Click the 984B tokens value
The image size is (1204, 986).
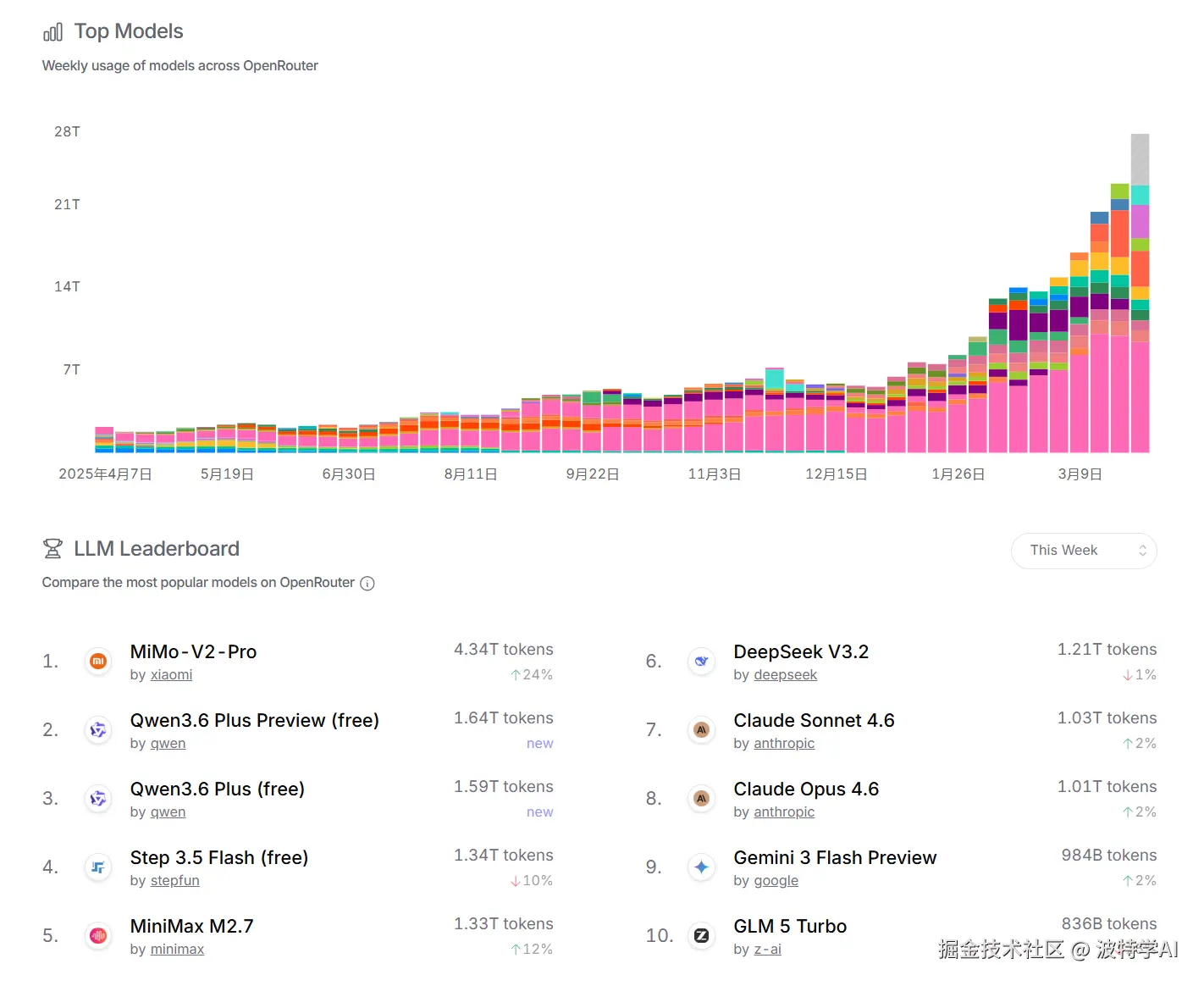coord(1109,856)
